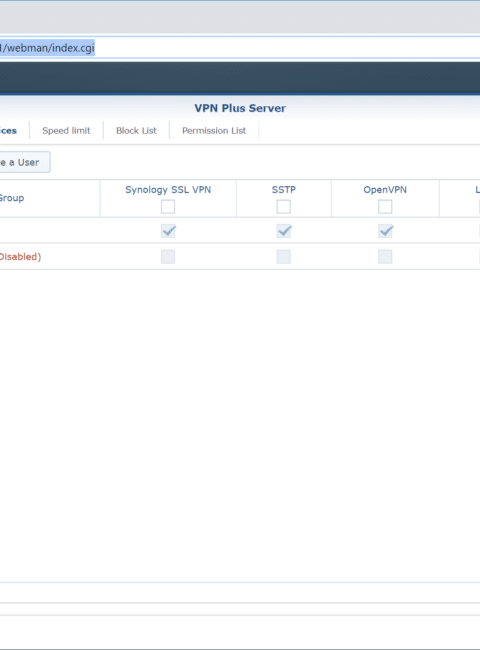The width and height of the screenshot is (480, 650).
Task: Click OpenVPN checkbox in Disabled row
Action: (385, 257)
